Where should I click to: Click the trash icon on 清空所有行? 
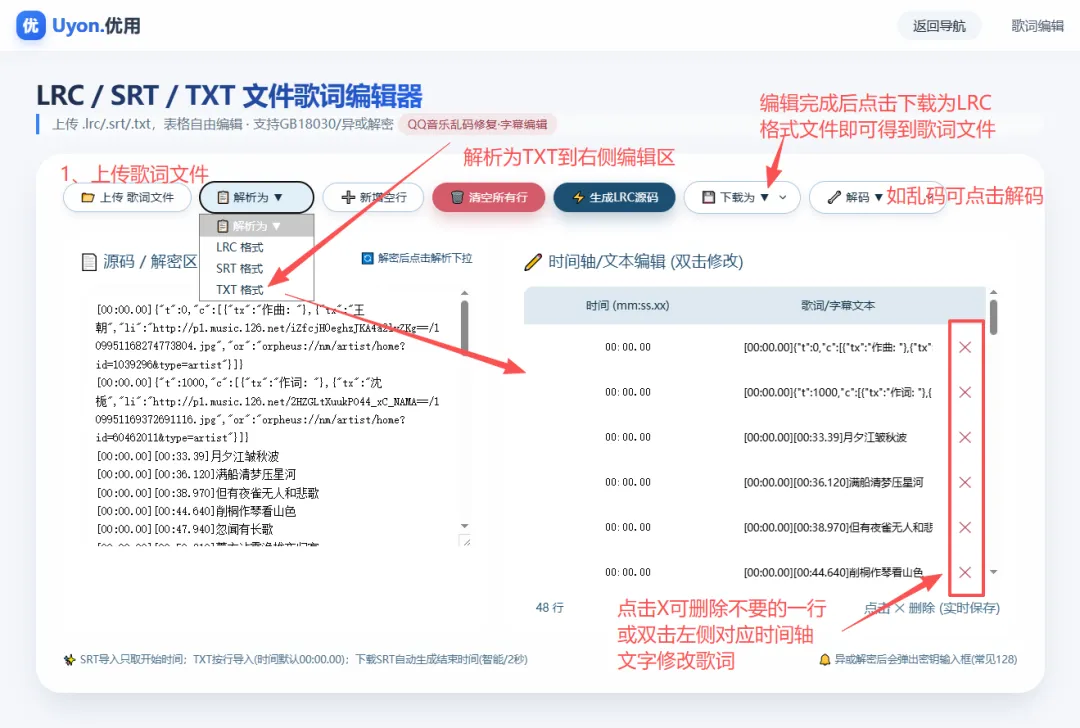(x=457, y=198)
